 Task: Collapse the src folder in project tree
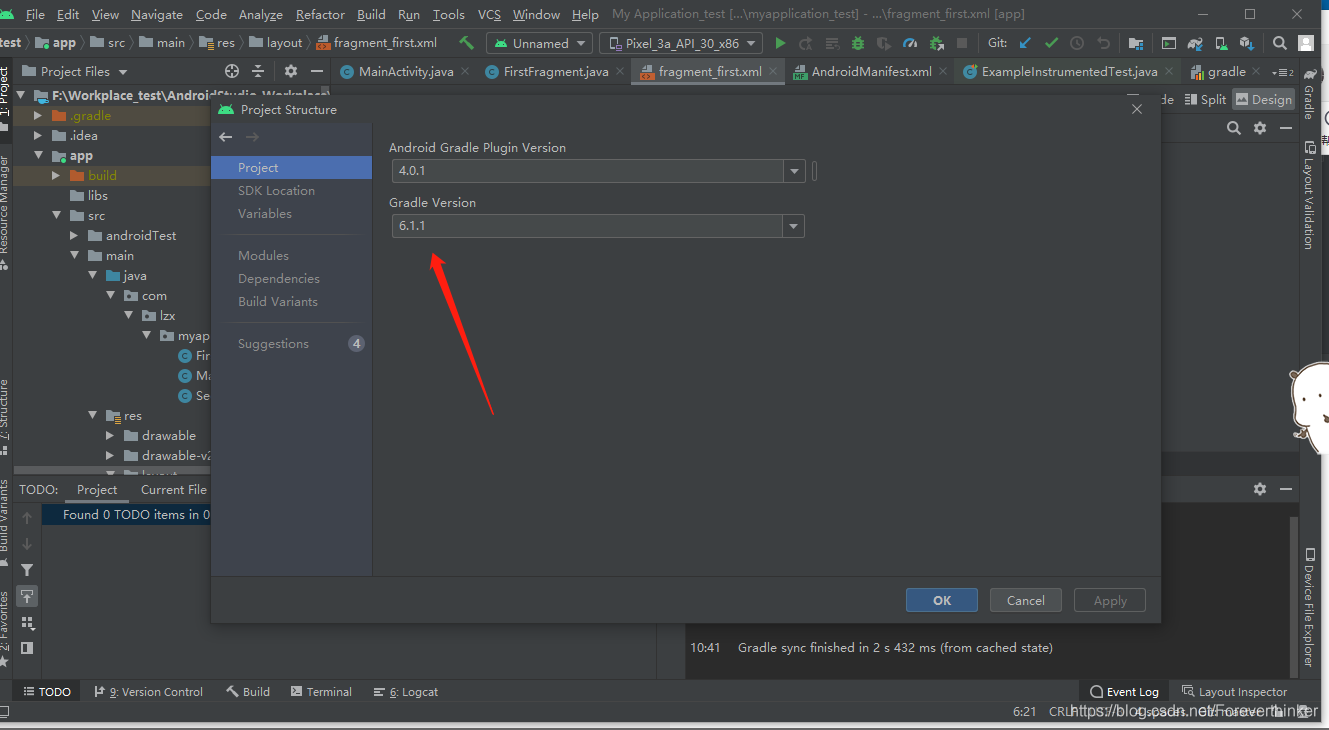coord(57,215)
